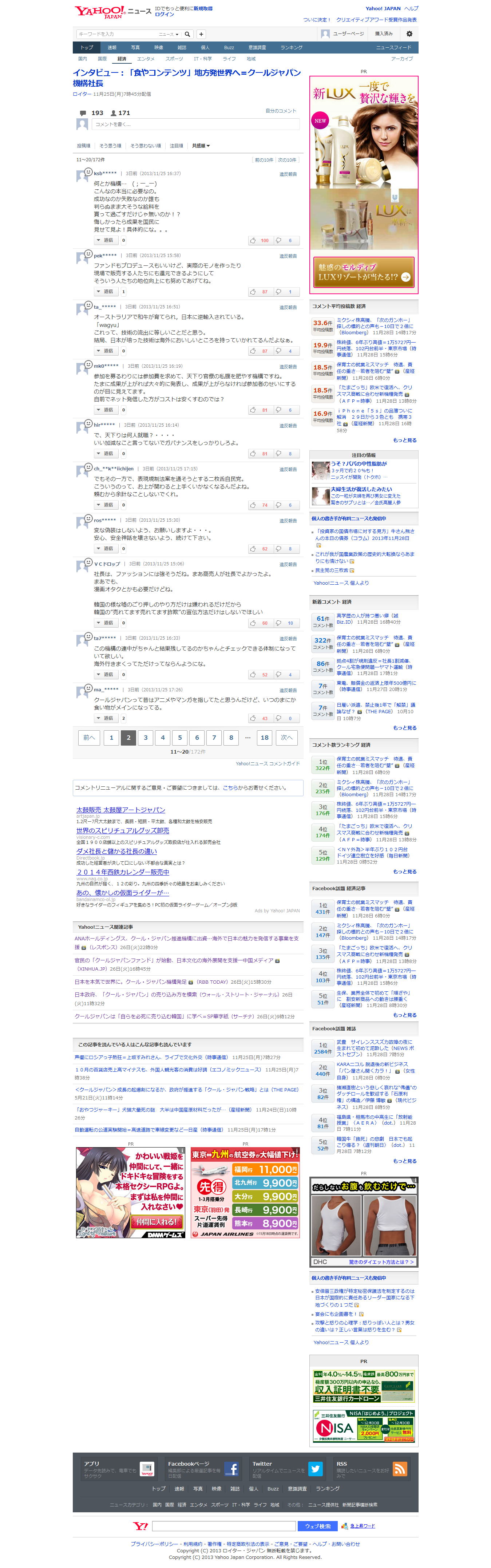Screen dimensions: 491x1568
Task: Click thumbs-up on mko***** comment
Action: click(x=253, y=410)
